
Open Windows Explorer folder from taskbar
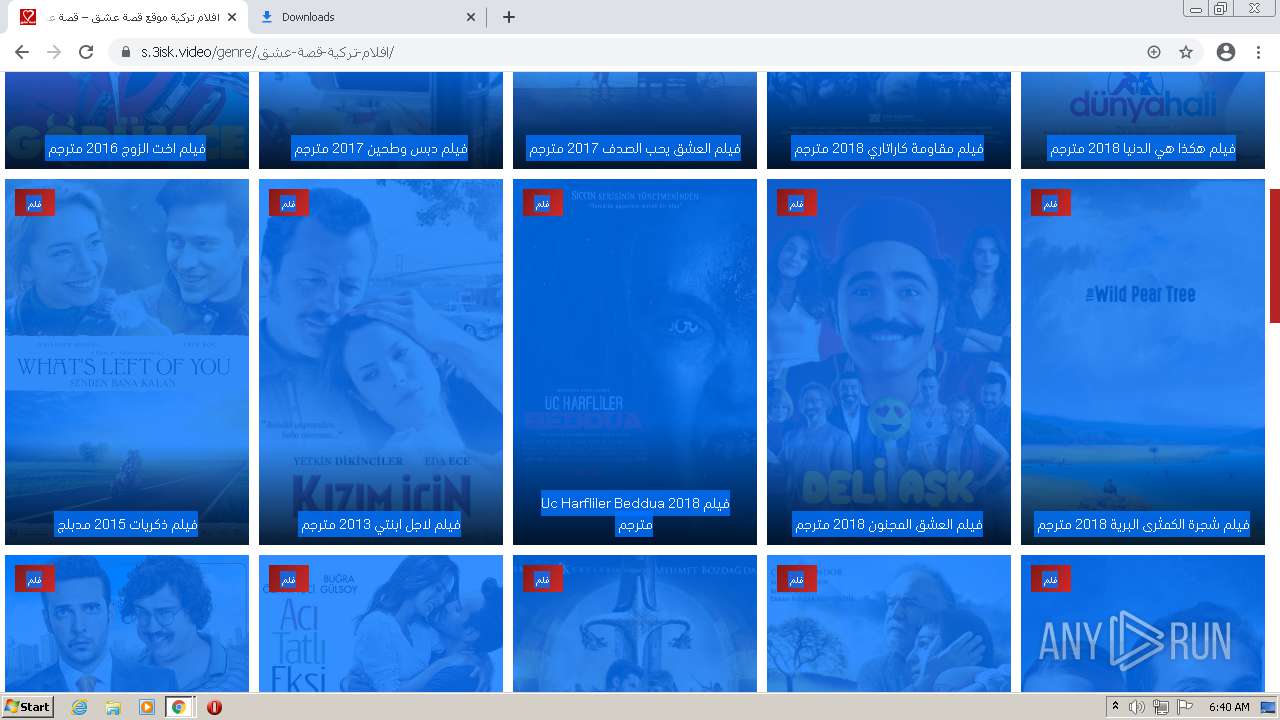click(x=113, y=707)
